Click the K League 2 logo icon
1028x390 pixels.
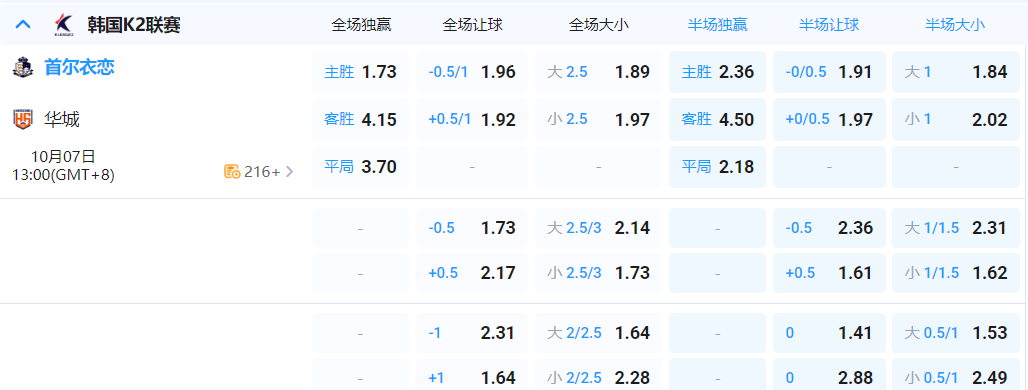(x=64, y=25)
